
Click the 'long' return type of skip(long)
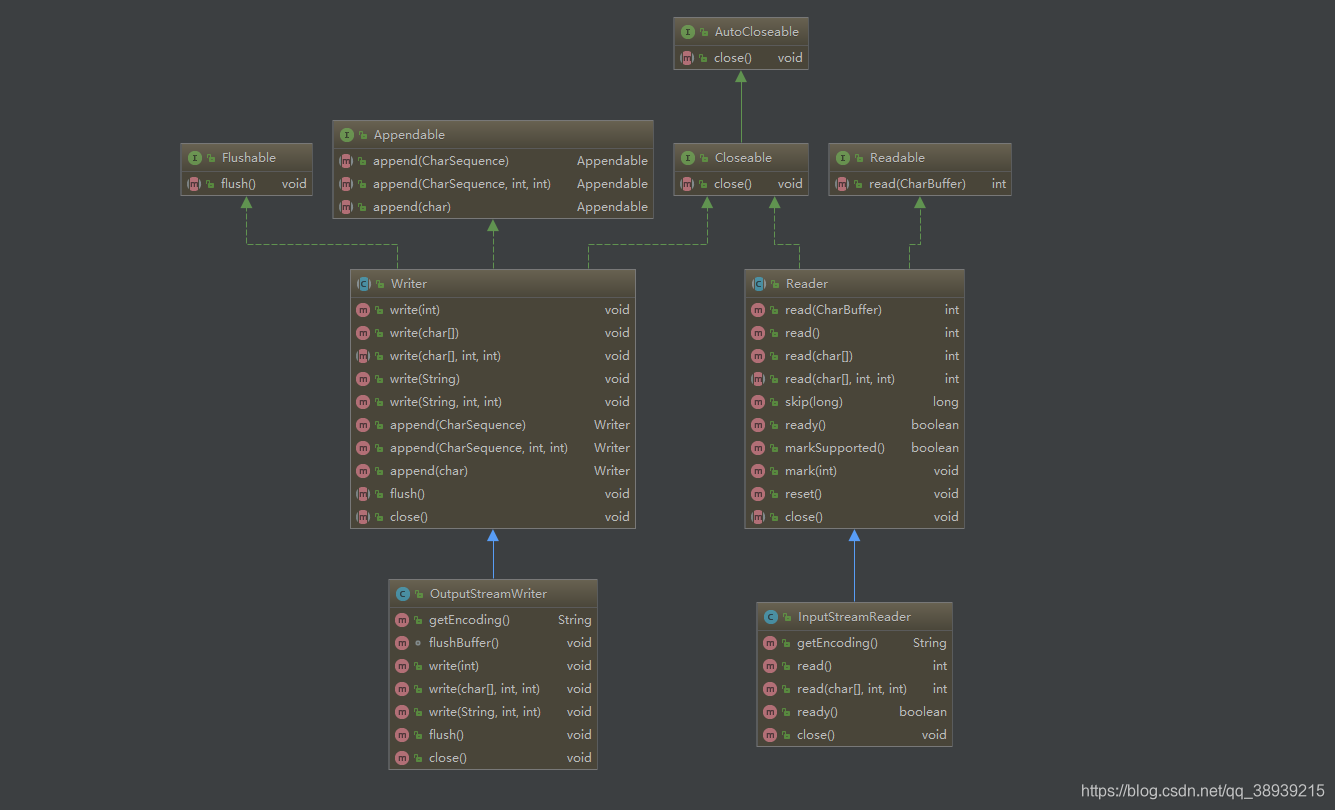pyautogui.click(x=946, y=402)
